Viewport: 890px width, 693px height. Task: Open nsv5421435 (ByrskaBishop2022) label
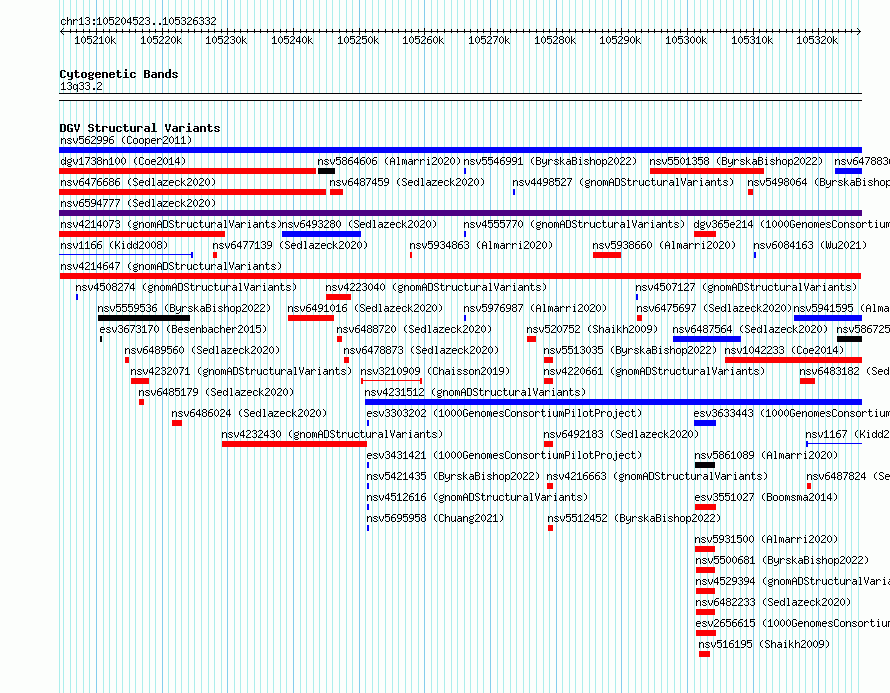453,476
